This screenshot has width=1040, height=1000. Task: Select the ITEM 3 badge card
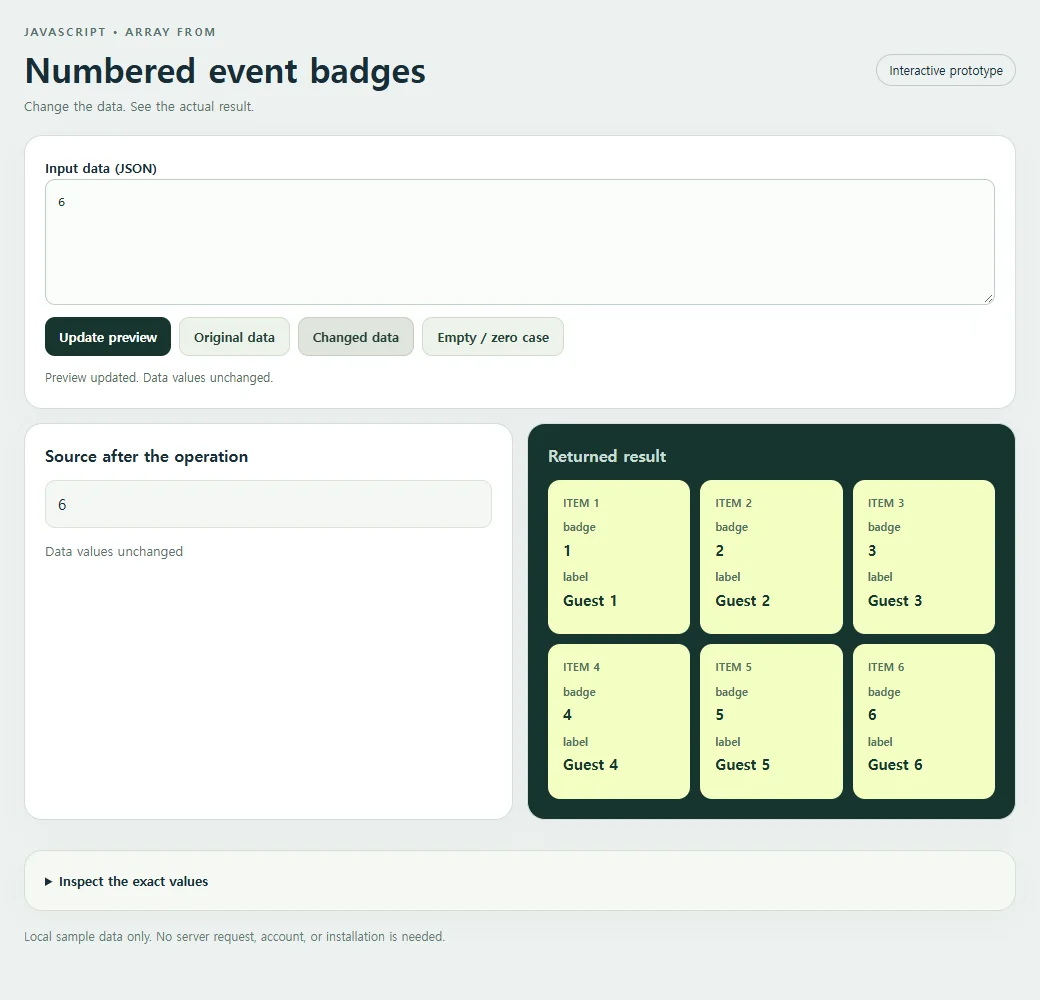click(923, 557)
